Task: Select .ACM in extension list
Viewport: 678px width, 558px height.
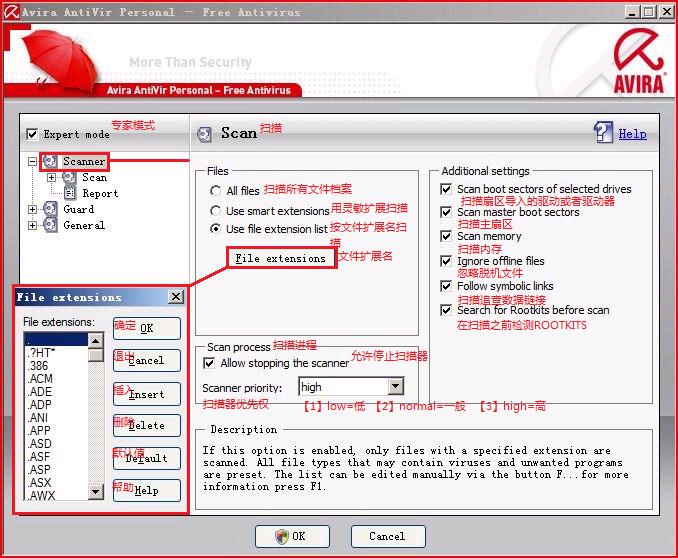Action: (56, 378)
